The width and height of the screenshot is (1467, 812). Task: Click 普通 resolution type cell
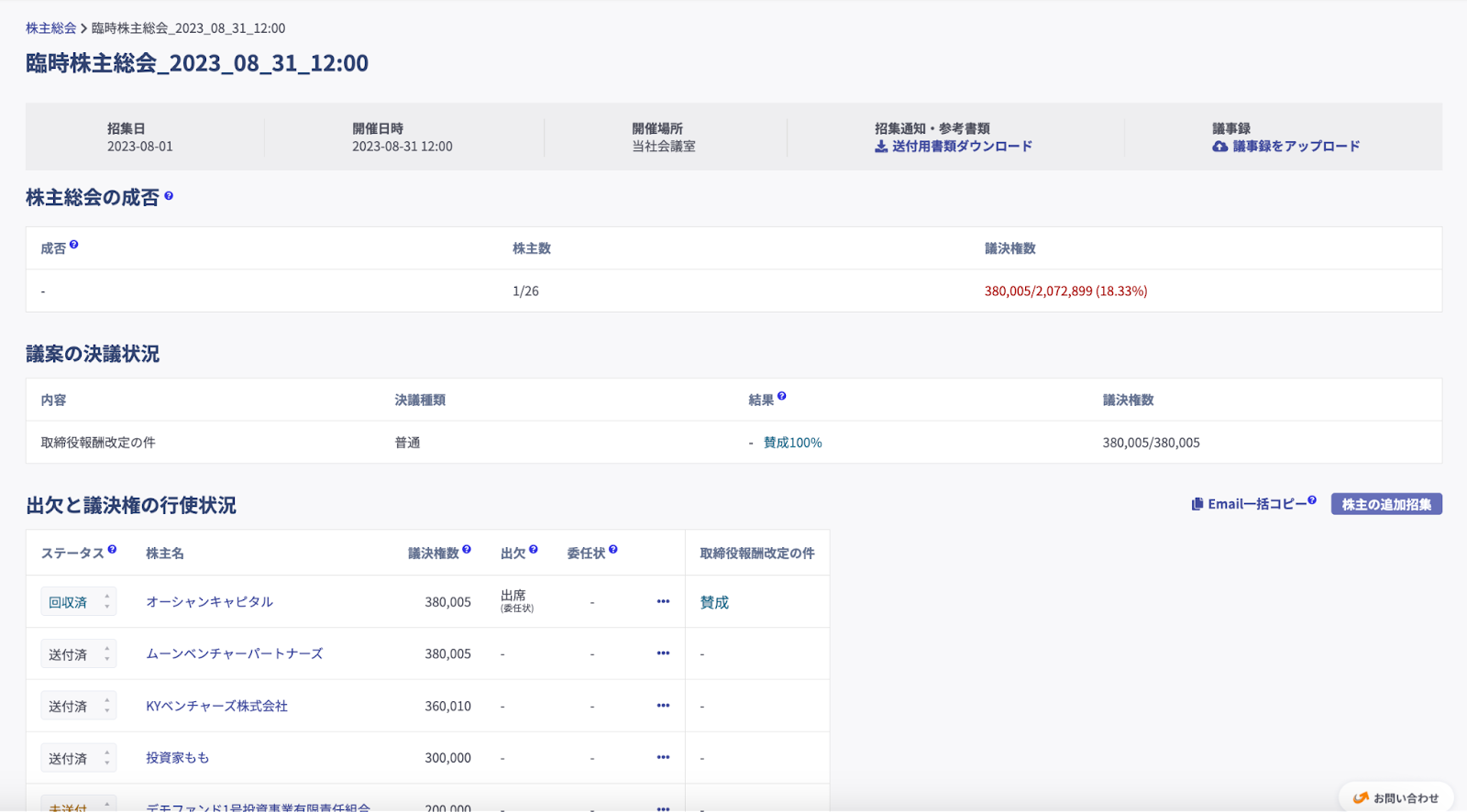click(x=407, y=443)
